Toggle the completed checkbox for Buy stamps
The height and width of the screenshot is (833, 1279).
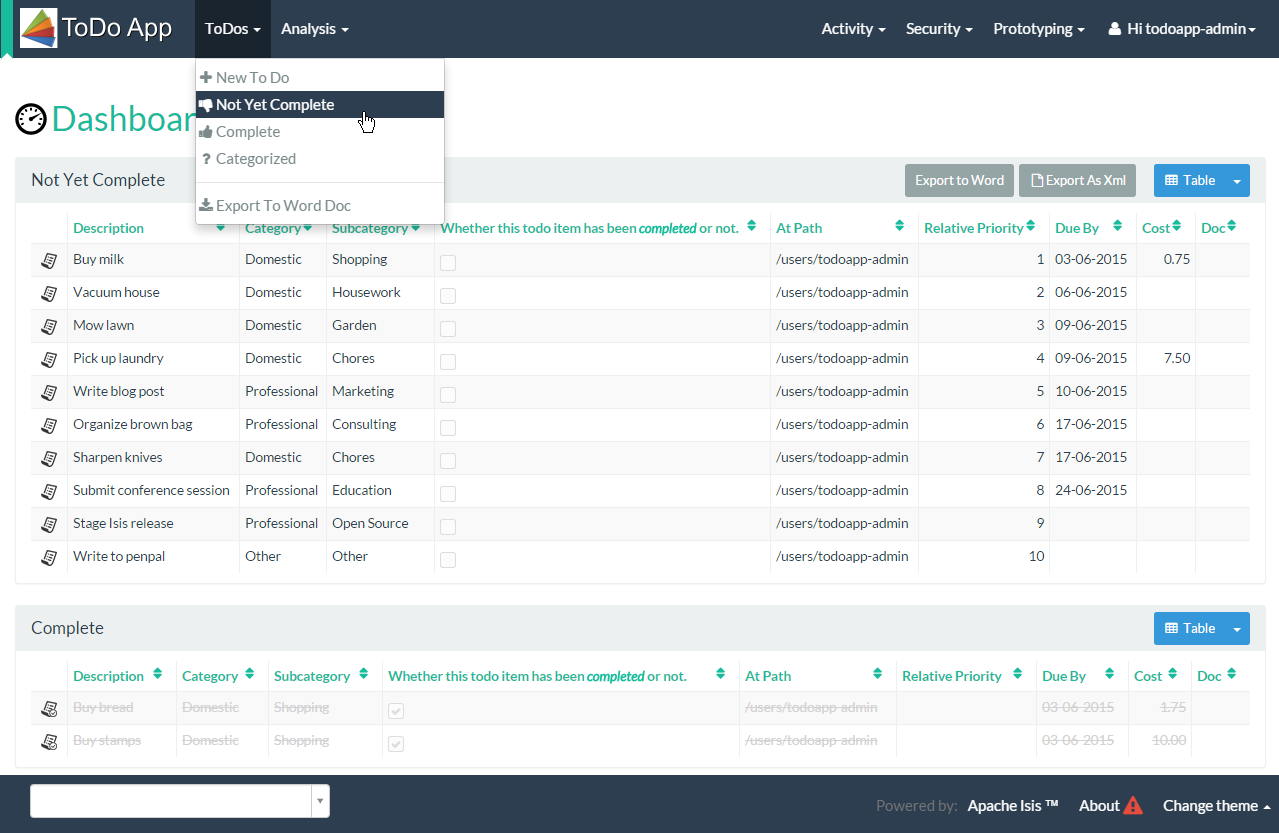[396, 743]
